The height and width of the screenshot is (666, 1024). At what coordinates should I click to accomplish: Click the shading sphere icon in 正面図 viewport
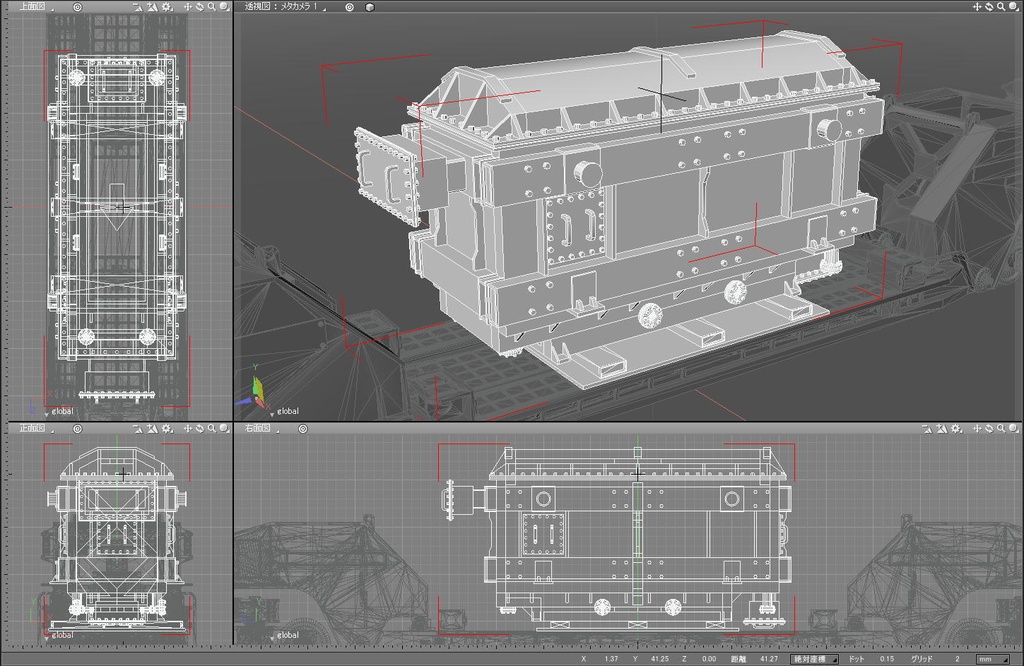[224, 428]
